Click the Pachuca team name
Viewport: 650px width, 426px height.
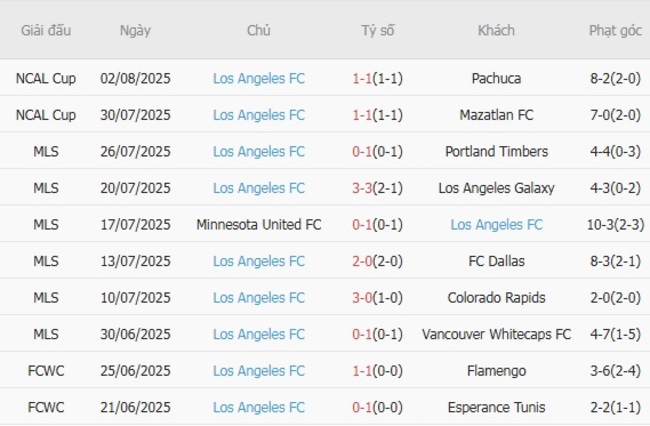[496, 78]
